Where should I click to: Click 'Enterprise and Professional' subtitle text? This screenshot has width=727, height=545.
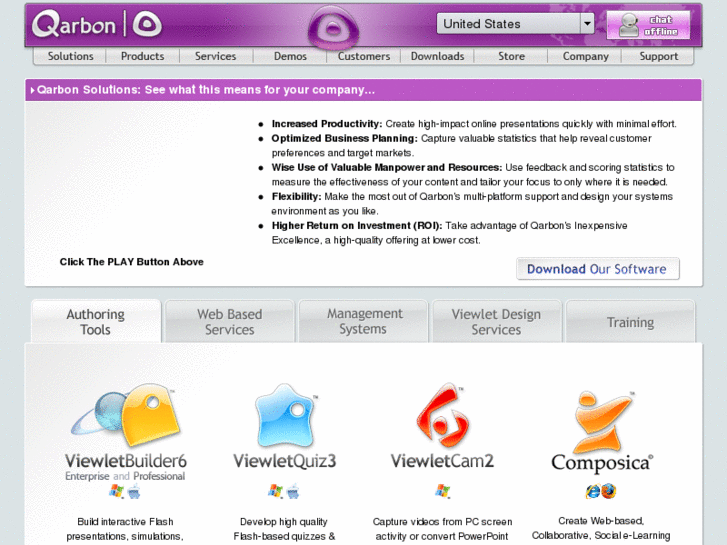(x=125, y=476)
